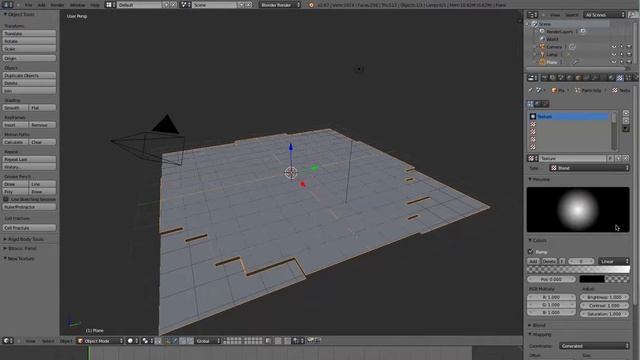Screen dimensions: 640x360
Task: Click add new texture plus icon
Action: (618, 158)
